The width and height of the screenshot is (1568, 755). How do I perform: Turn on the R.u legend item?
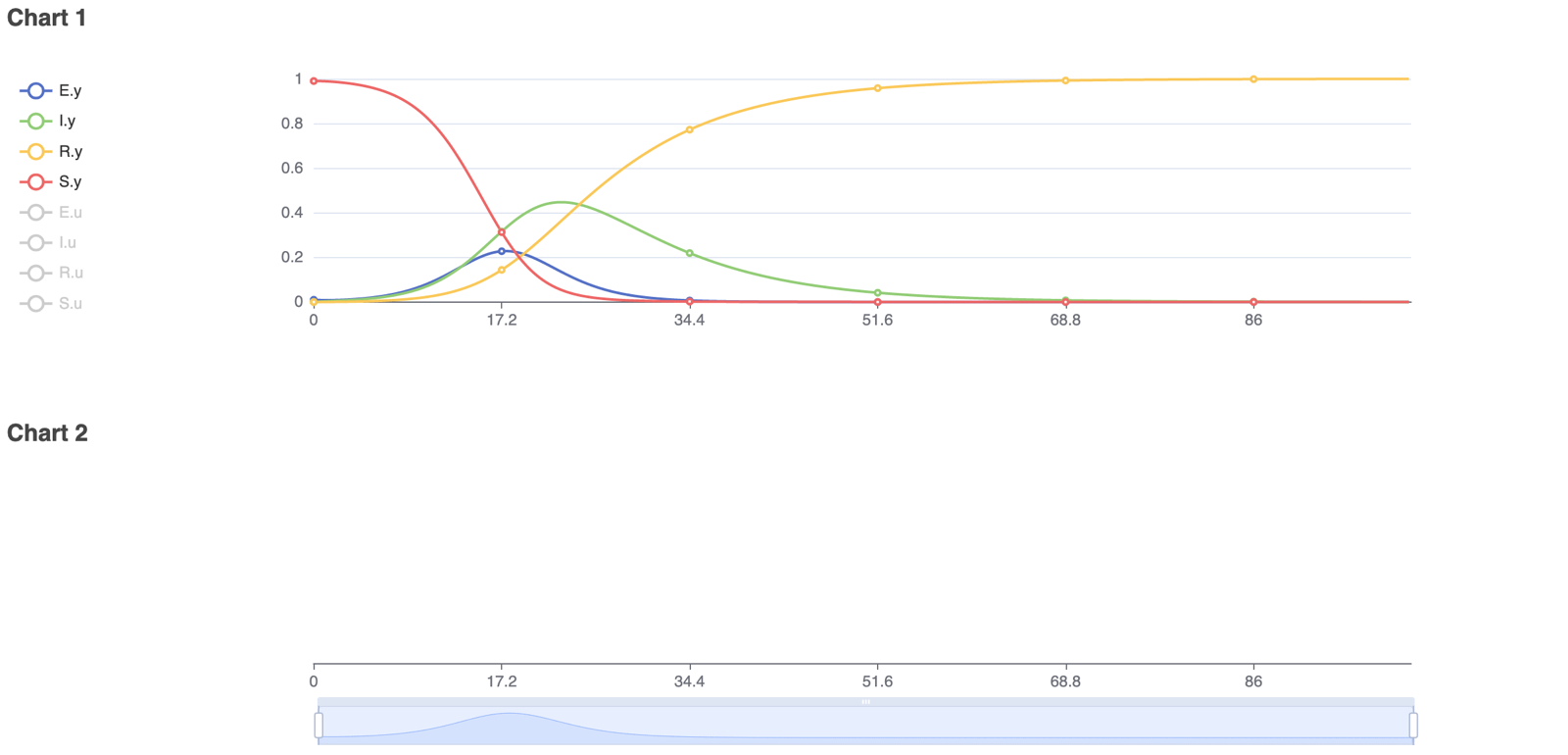coord(51,273)
